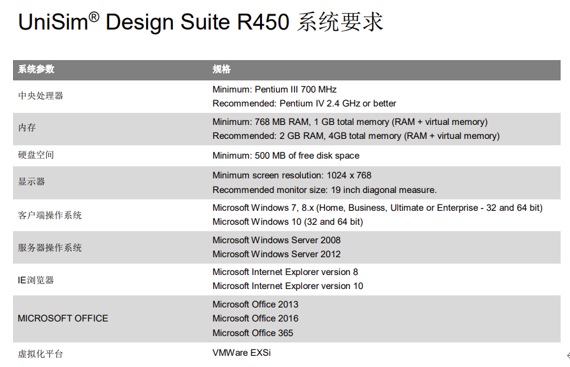Click the 2 GB RAM recommended memory line
The width and height of the screenshot is (570, 367).
tap(356, 136)
